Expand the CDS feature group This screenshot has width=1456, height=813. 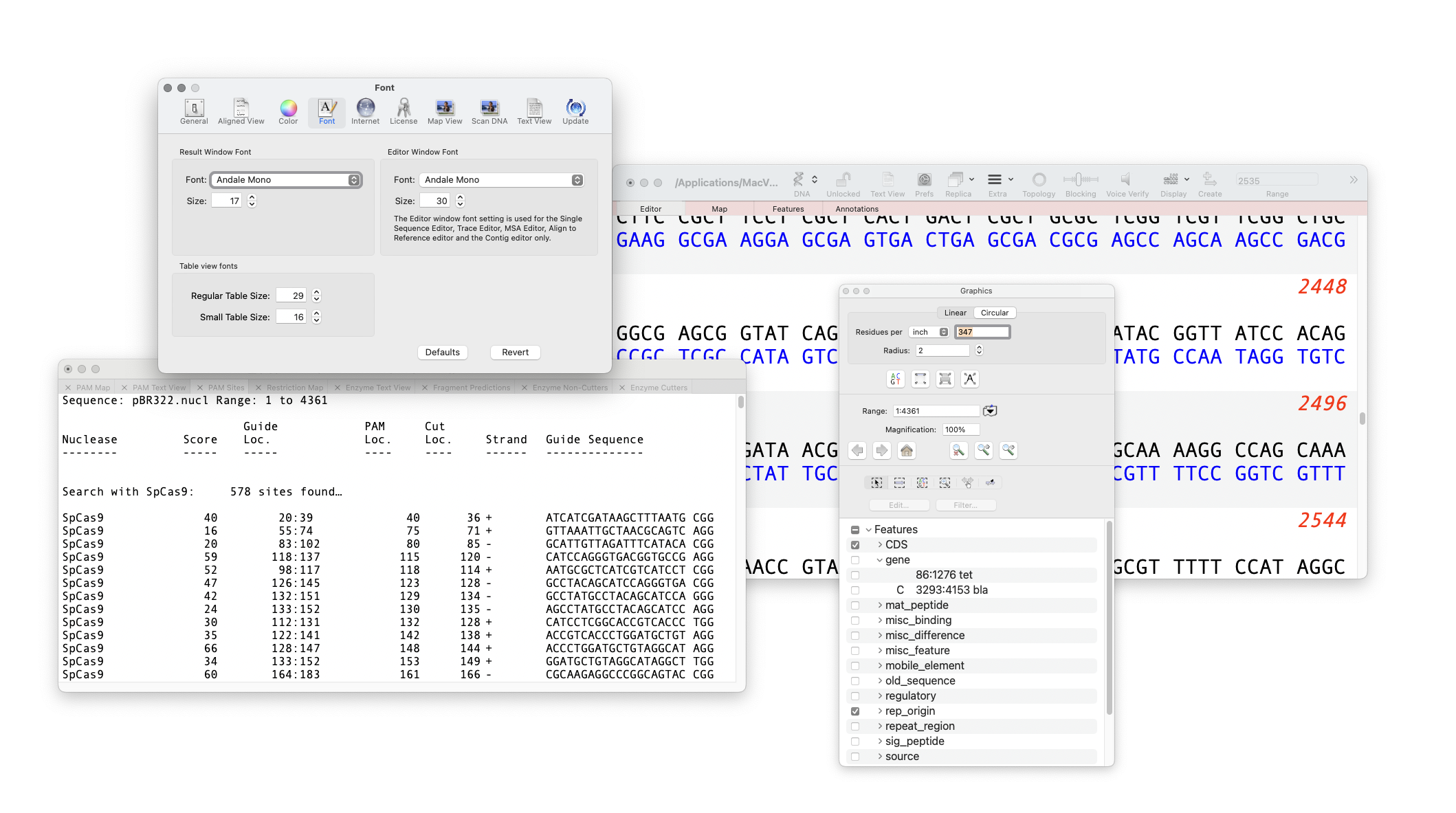[880, 545]
